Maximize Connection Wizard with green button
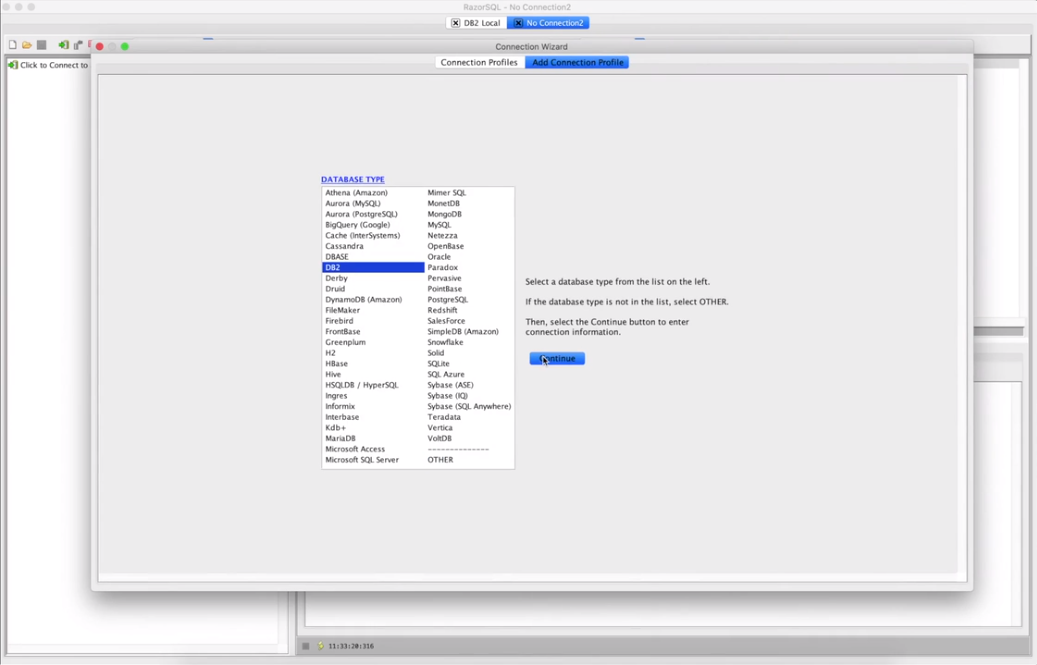Image resolution: width=1037 pixels, height=665 pixels. pyautogui.click(x=125, y=46)
